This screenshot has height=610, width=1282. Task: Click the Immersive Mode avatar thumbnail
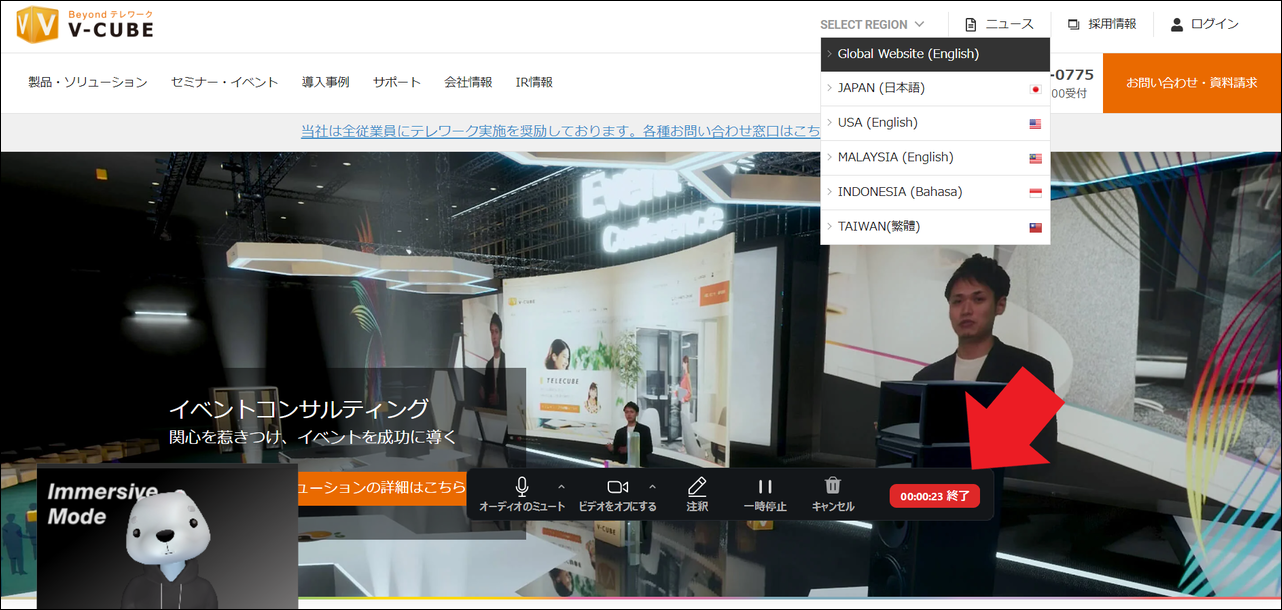167,536
